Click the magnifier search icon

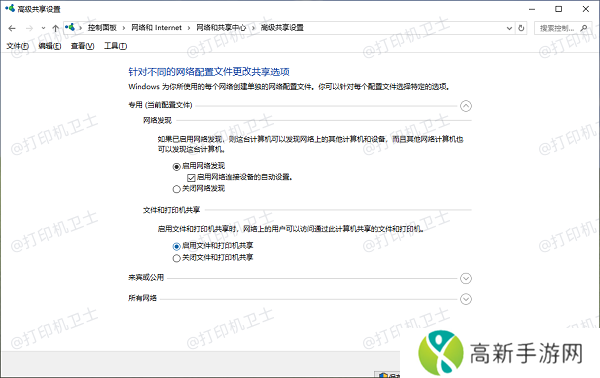click(x=584, y=28)
